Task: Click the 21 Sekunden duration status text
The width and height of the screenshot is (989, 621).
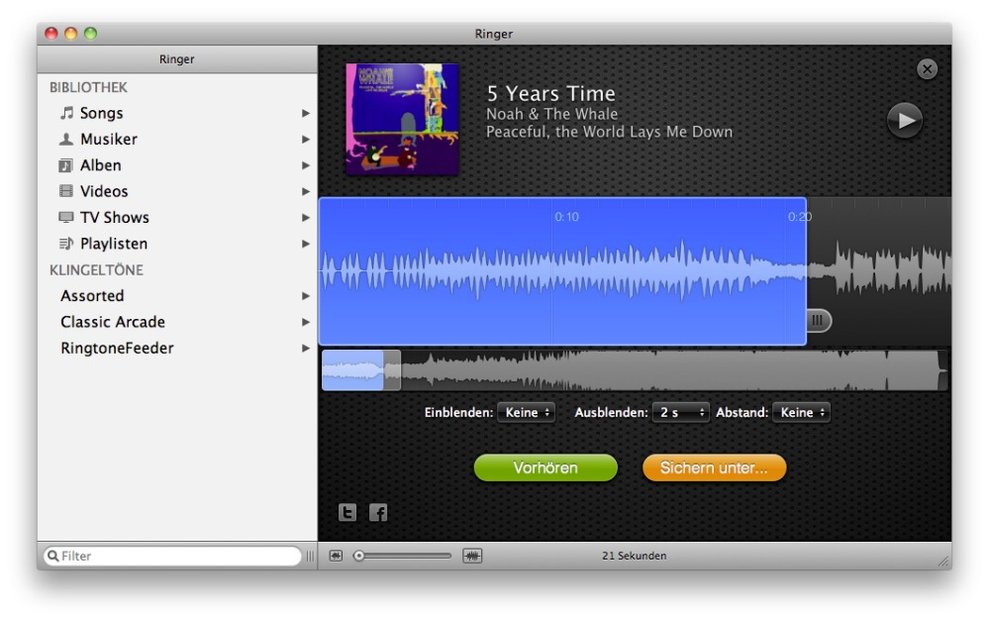Action: pyautogui.click(x=634, y=555)
